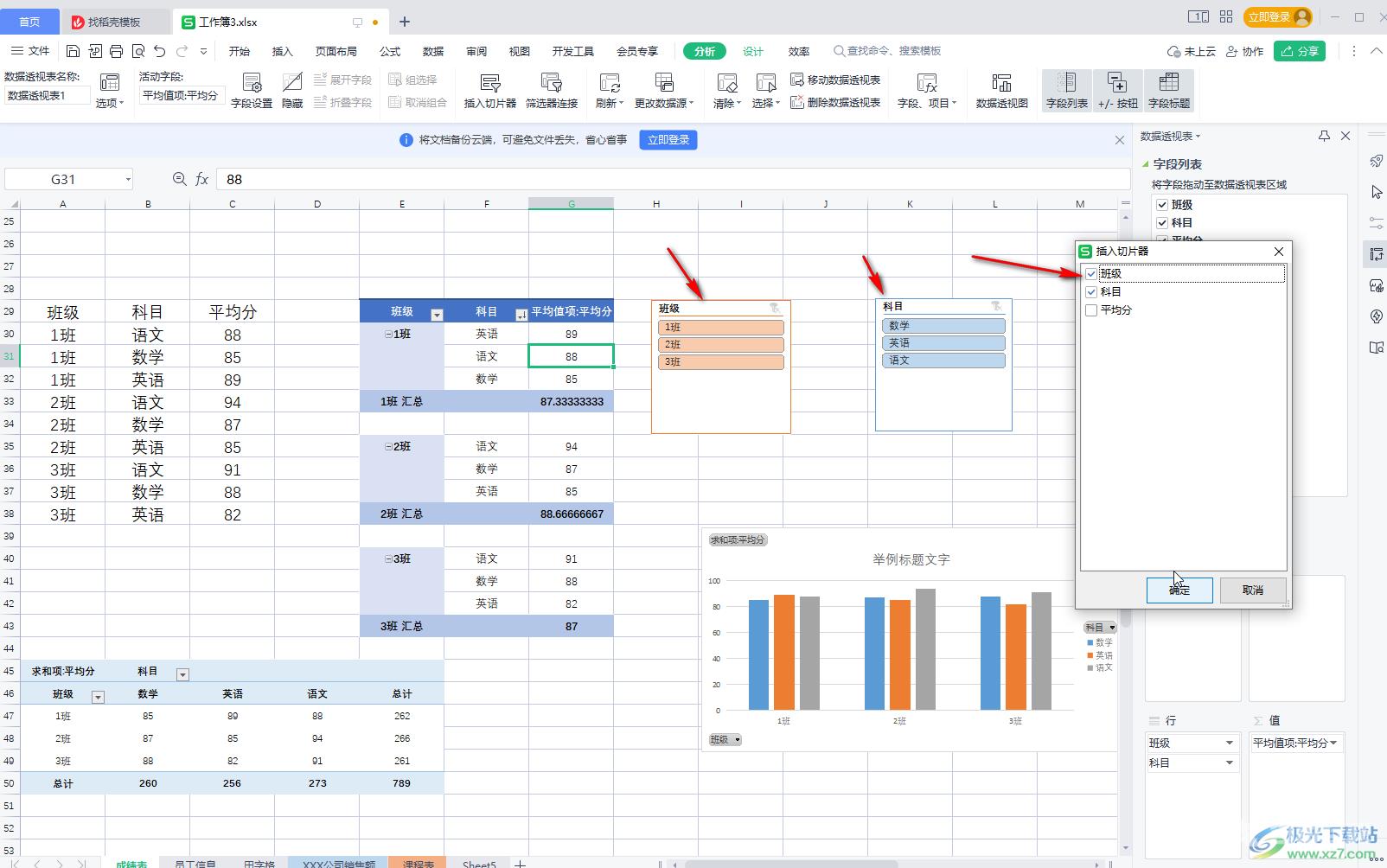
Task: Open Filter Connections (筛选器连接) tool
Action: (552, 91)
